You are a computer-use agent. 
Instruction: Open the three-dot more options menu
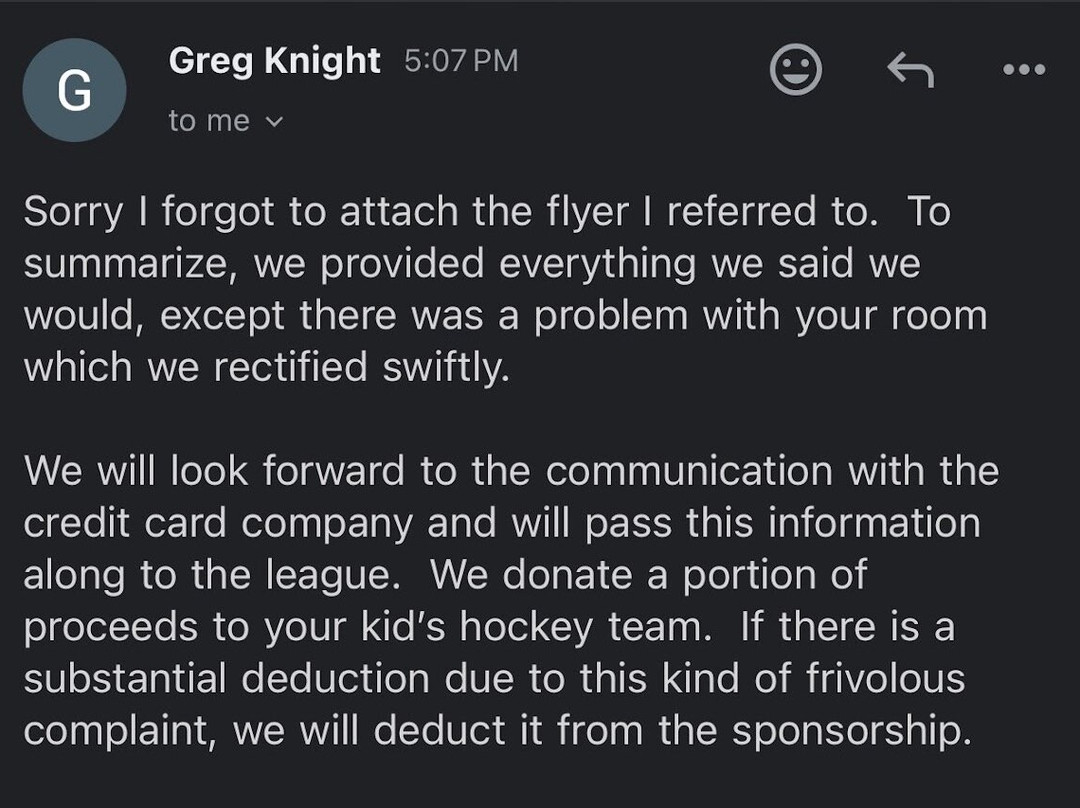[x=1024, y=70]
